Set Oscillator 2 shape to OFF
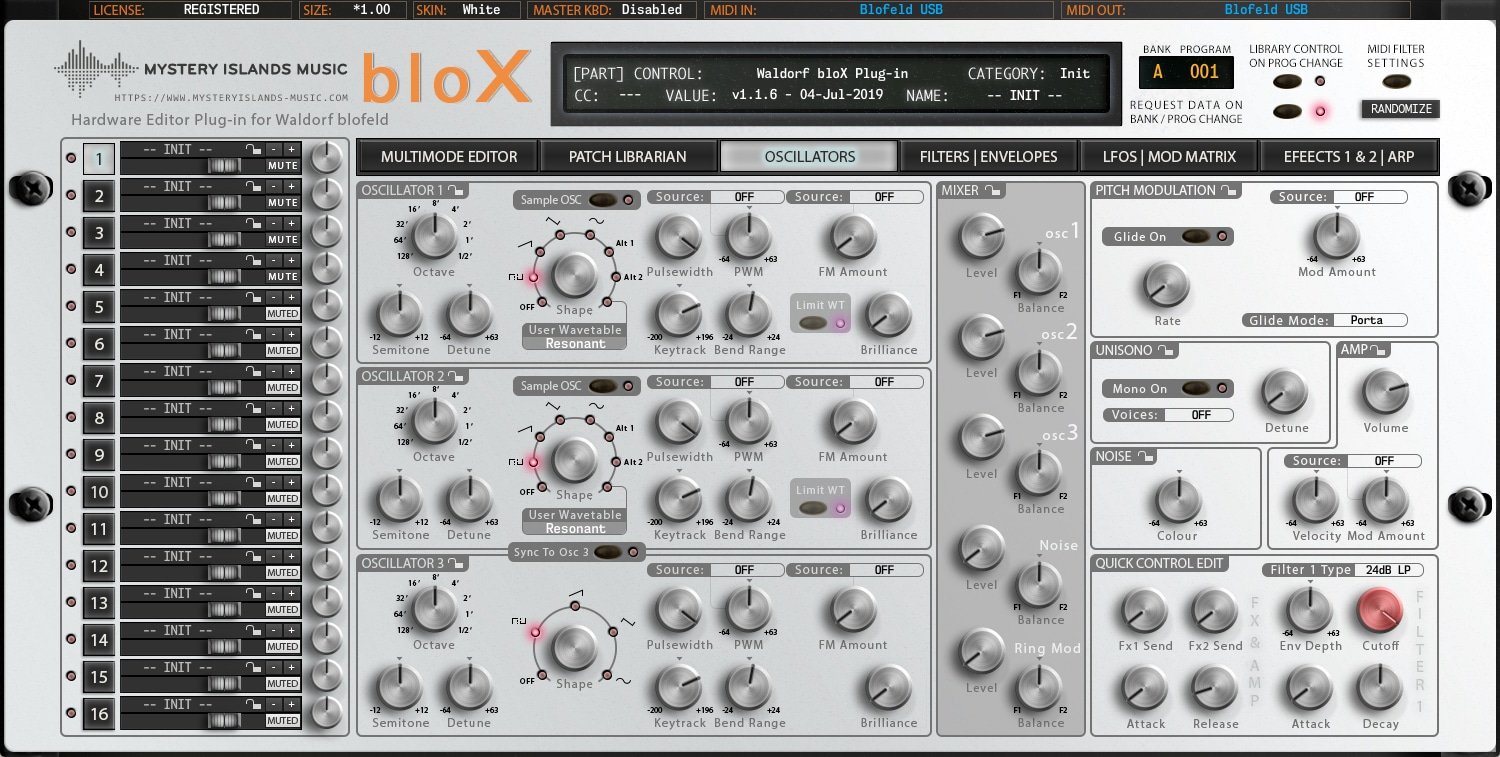 click(x=542, y=487)
